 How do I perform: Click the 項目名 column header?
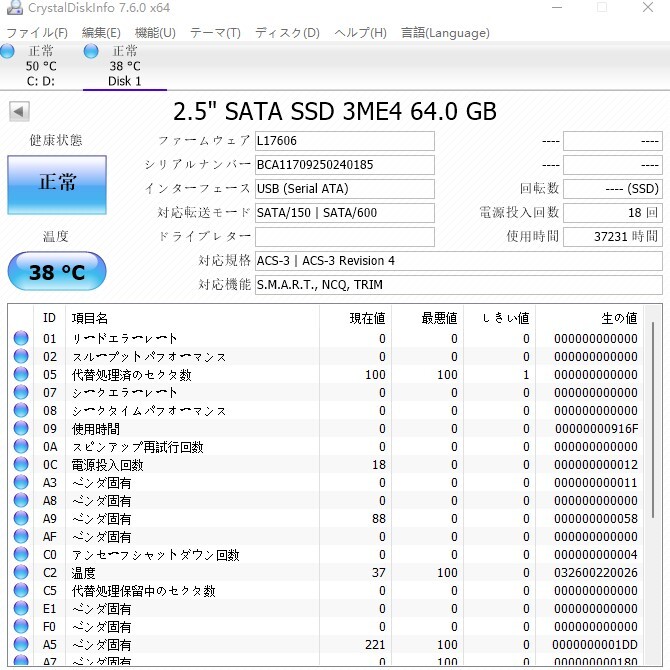tap(192, 318)
